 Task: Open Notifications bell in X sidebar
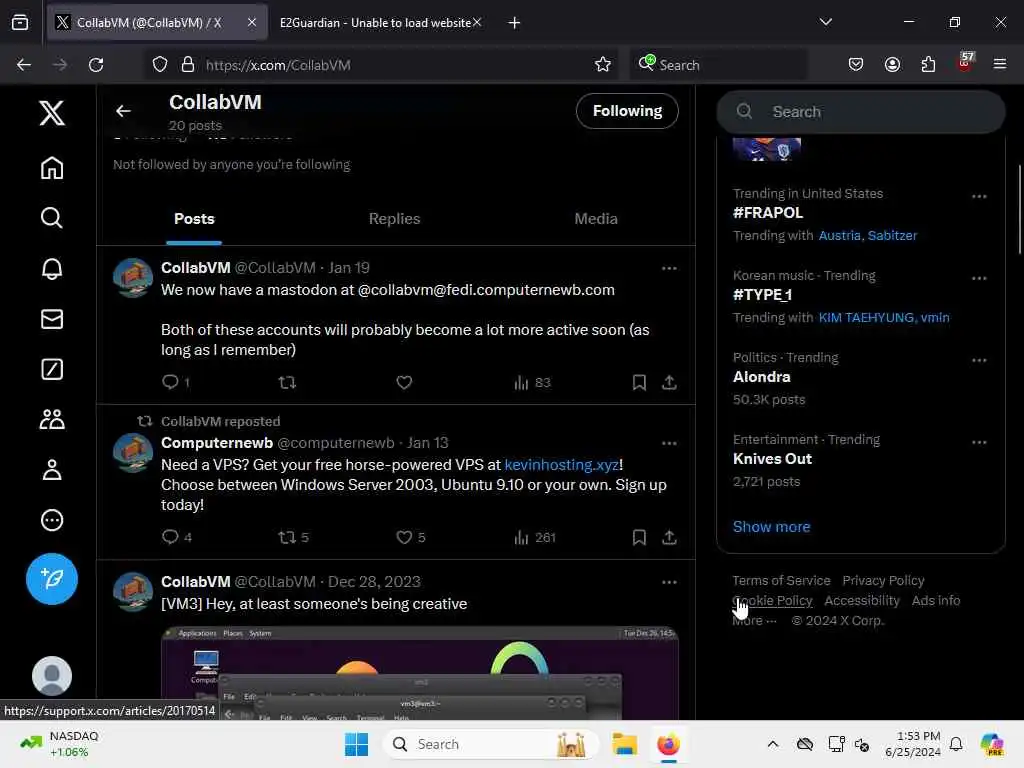coord(52,268)
